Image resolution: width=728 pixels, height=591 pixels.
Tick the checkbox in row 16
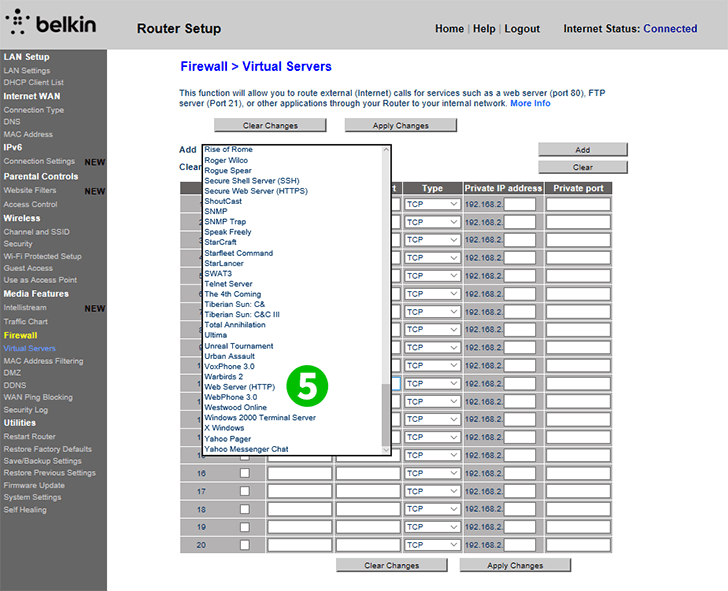click(x=245, y=473)
